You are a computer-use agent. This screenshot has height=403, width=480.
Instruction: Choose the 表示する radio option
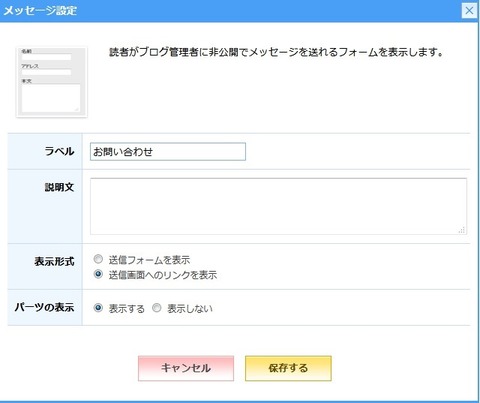[x=98, y=308]
